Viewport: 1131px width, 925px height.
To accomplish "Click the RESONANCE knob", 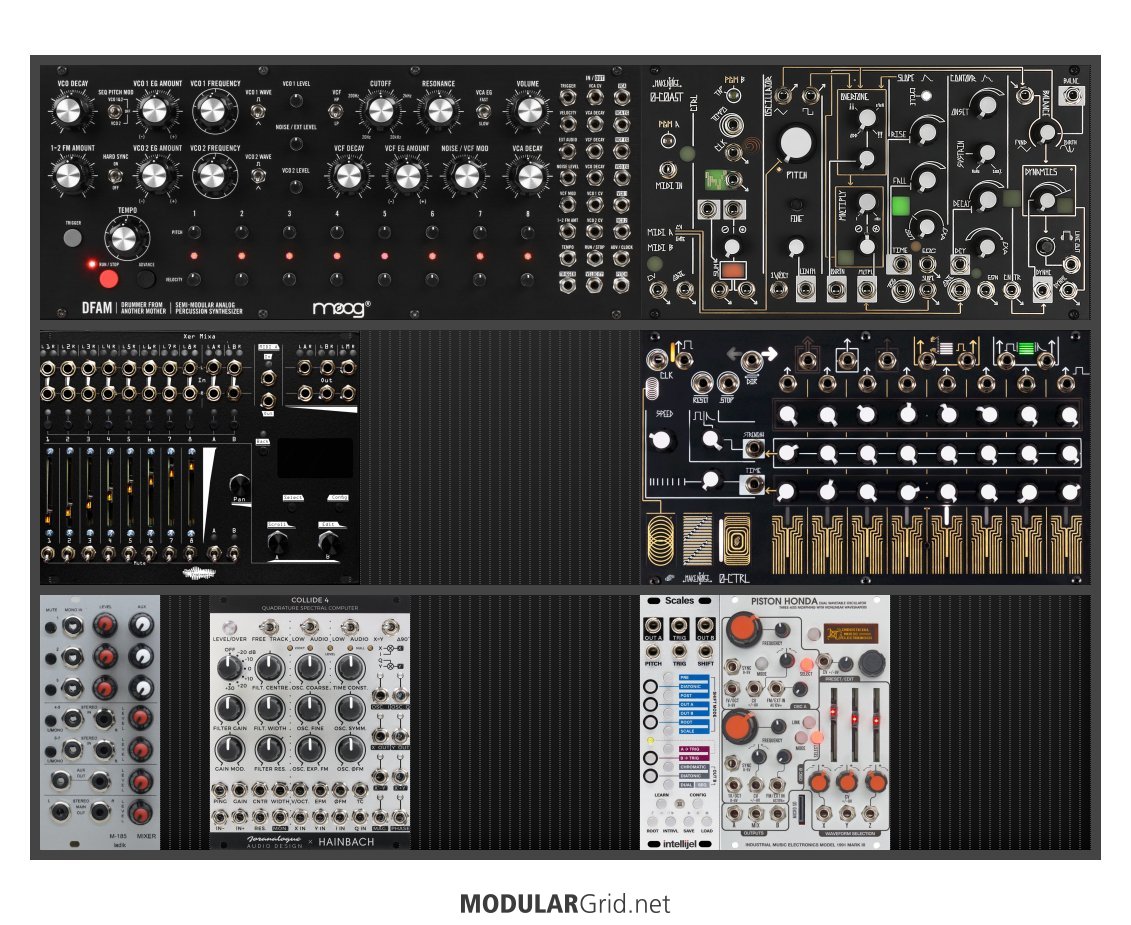I will coord(439,111).
